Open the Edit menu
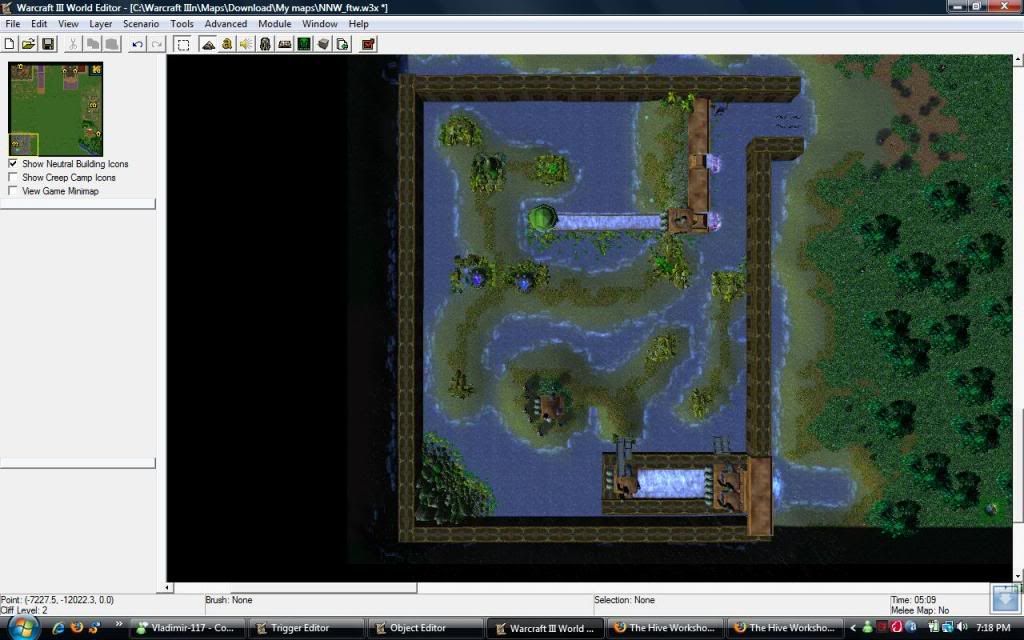This screenshot has width=1024, height=640. coord(39,24)
